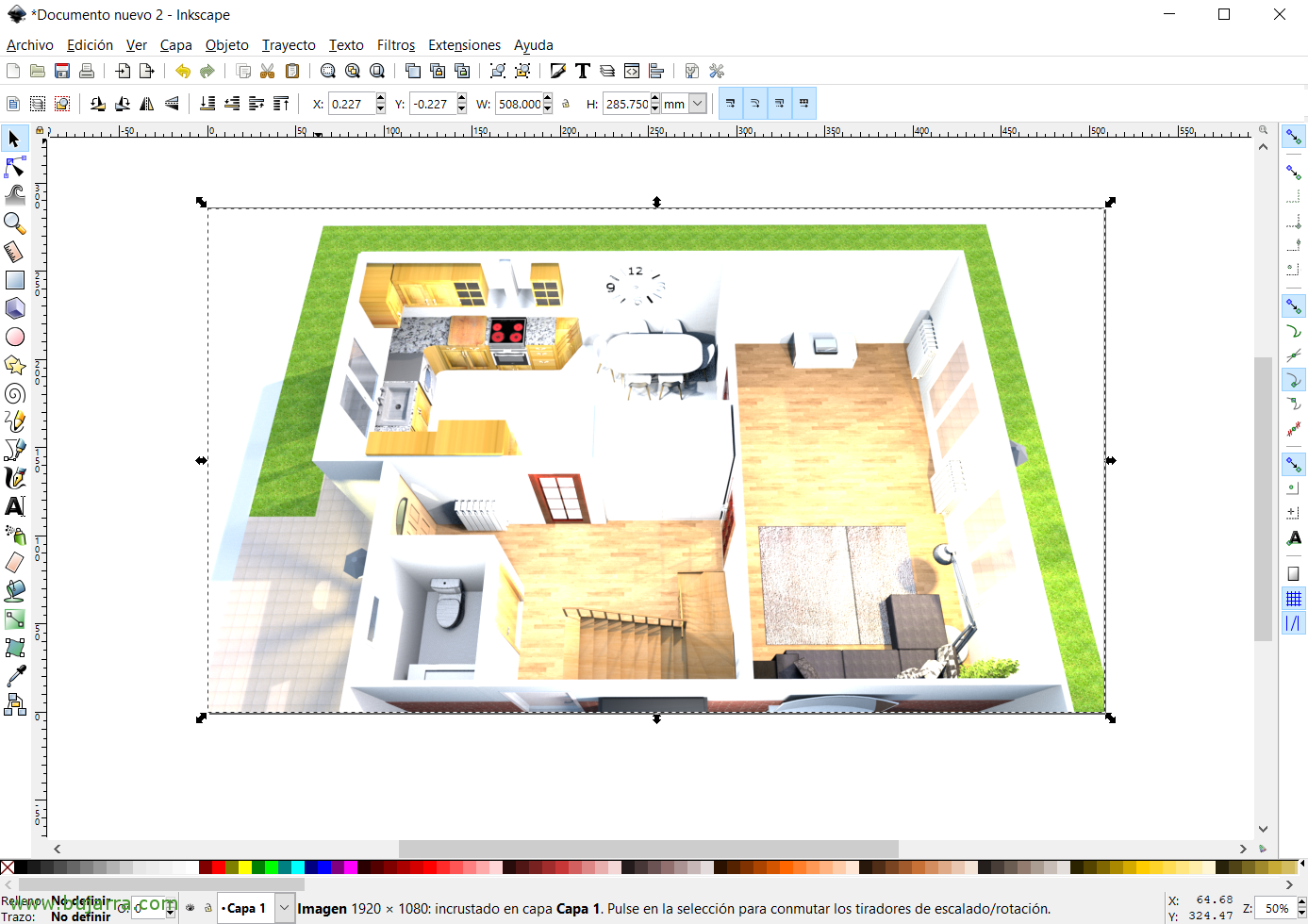
Task: Select the Zoom tool in toolbox
Action: tap(14, 223)
